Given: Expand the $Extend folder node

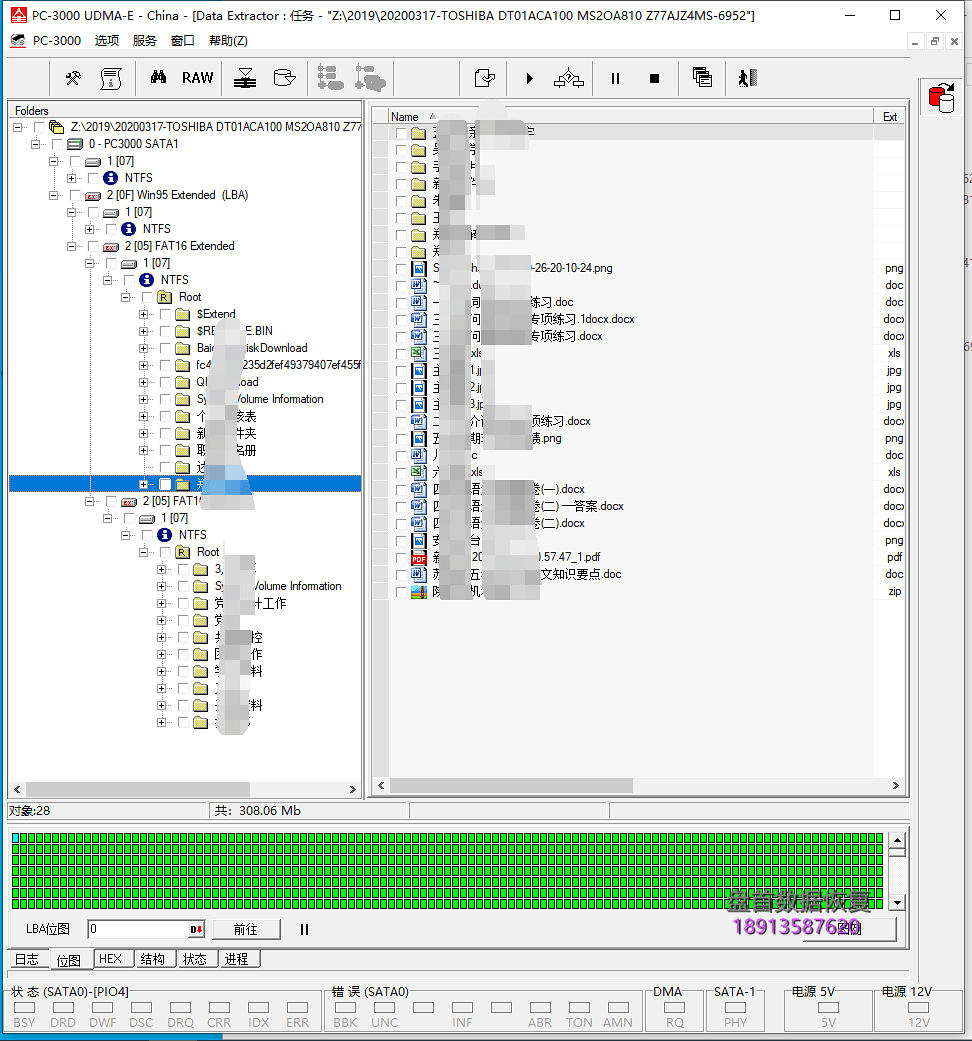Looking at the screenshot, I should pyautogui.click(x=143, y=314).
